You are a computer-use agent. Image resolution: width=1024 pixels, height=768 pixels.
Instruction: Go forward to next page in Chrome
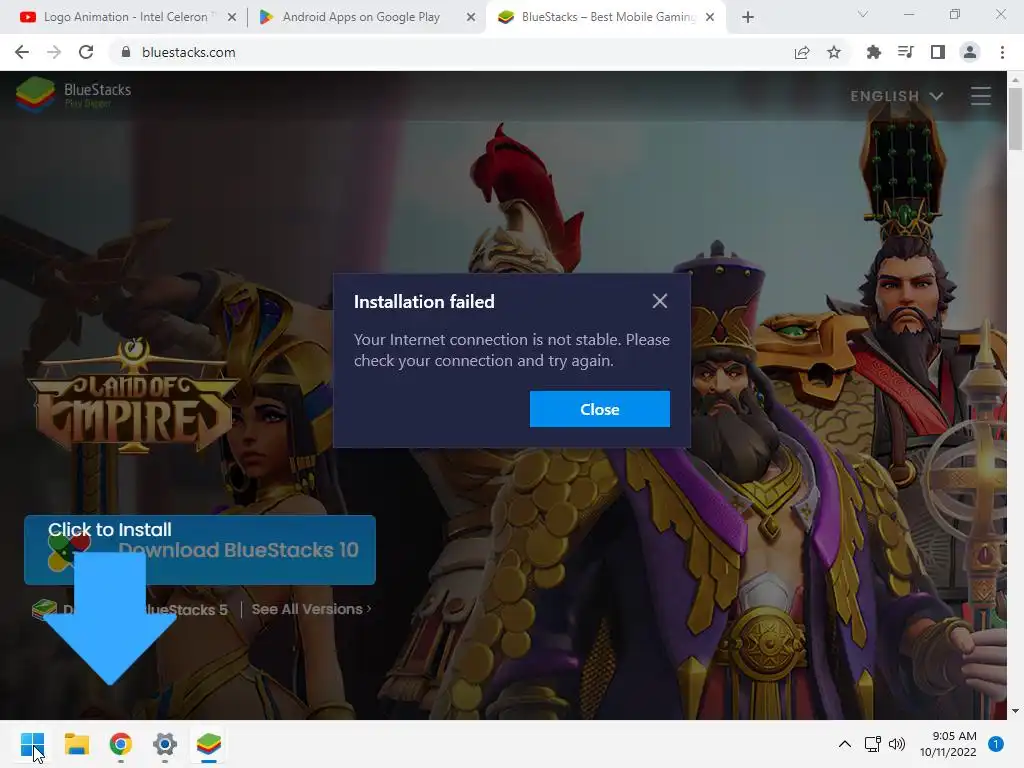(x=54, y=52)
